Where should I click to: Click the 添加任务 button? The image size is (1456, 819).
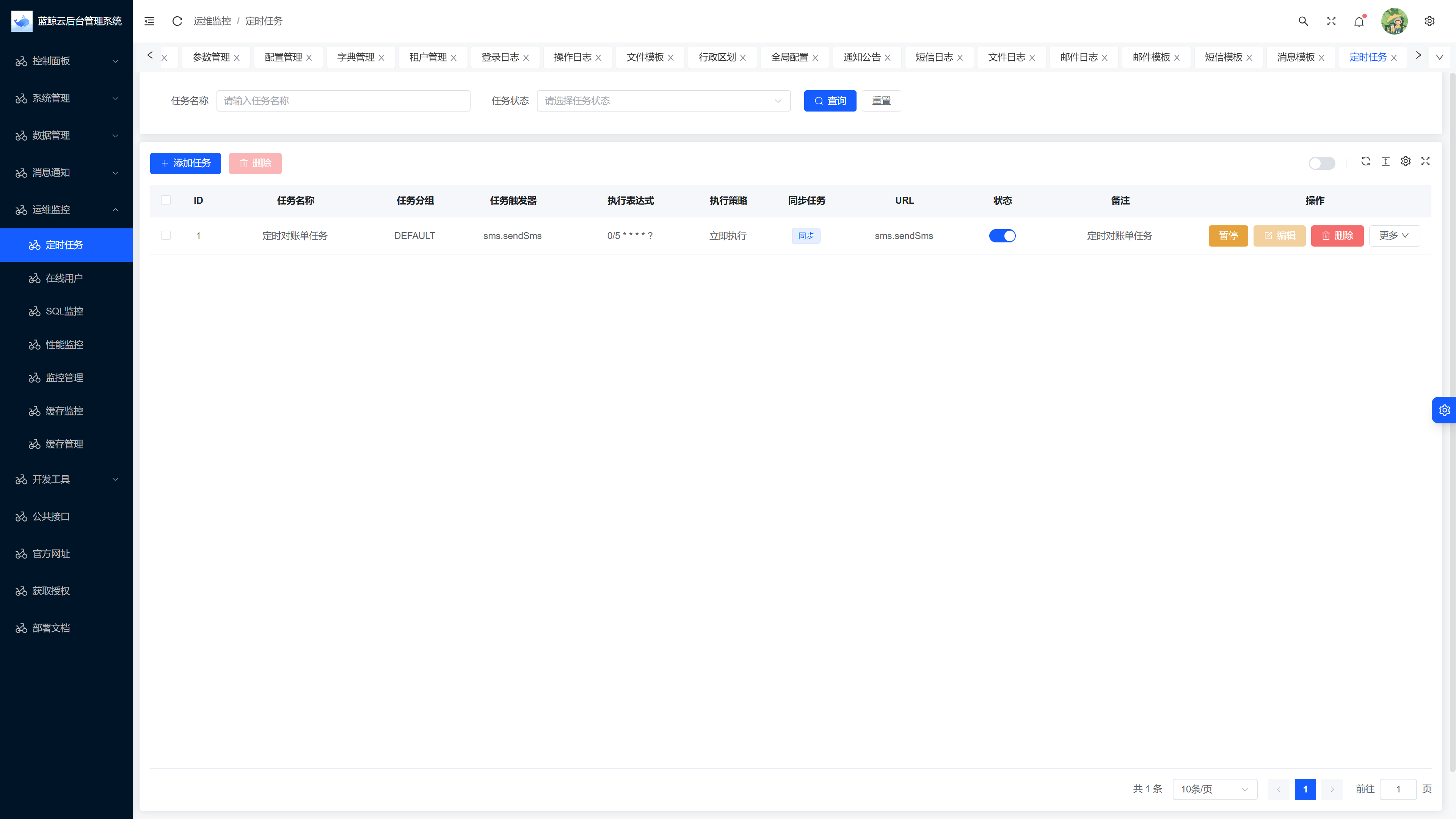[x=185, y=163]
